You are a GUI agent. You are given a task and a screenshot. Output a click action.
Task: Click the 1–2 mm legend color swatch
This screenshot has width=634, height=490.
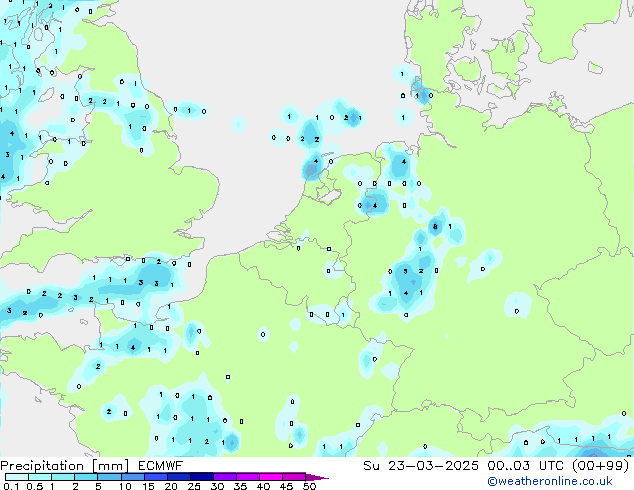pos(63,477)
